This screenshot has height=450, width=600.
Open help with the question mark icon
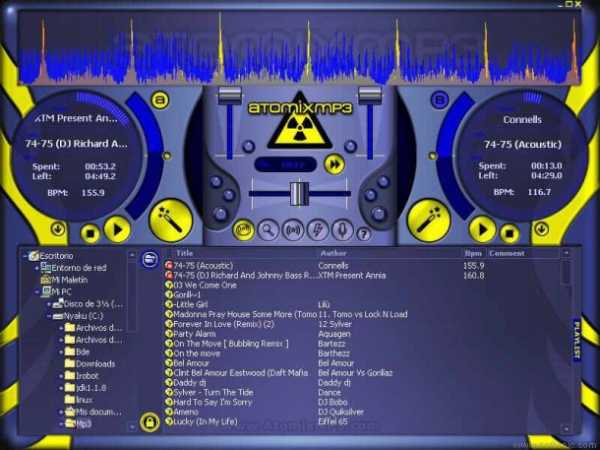364,233
